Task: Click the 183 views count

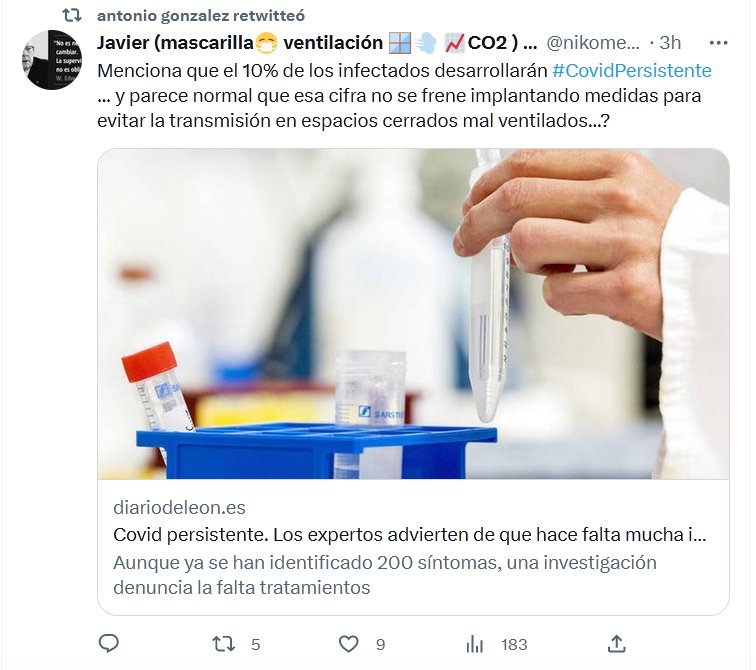Action: point(514,644)
